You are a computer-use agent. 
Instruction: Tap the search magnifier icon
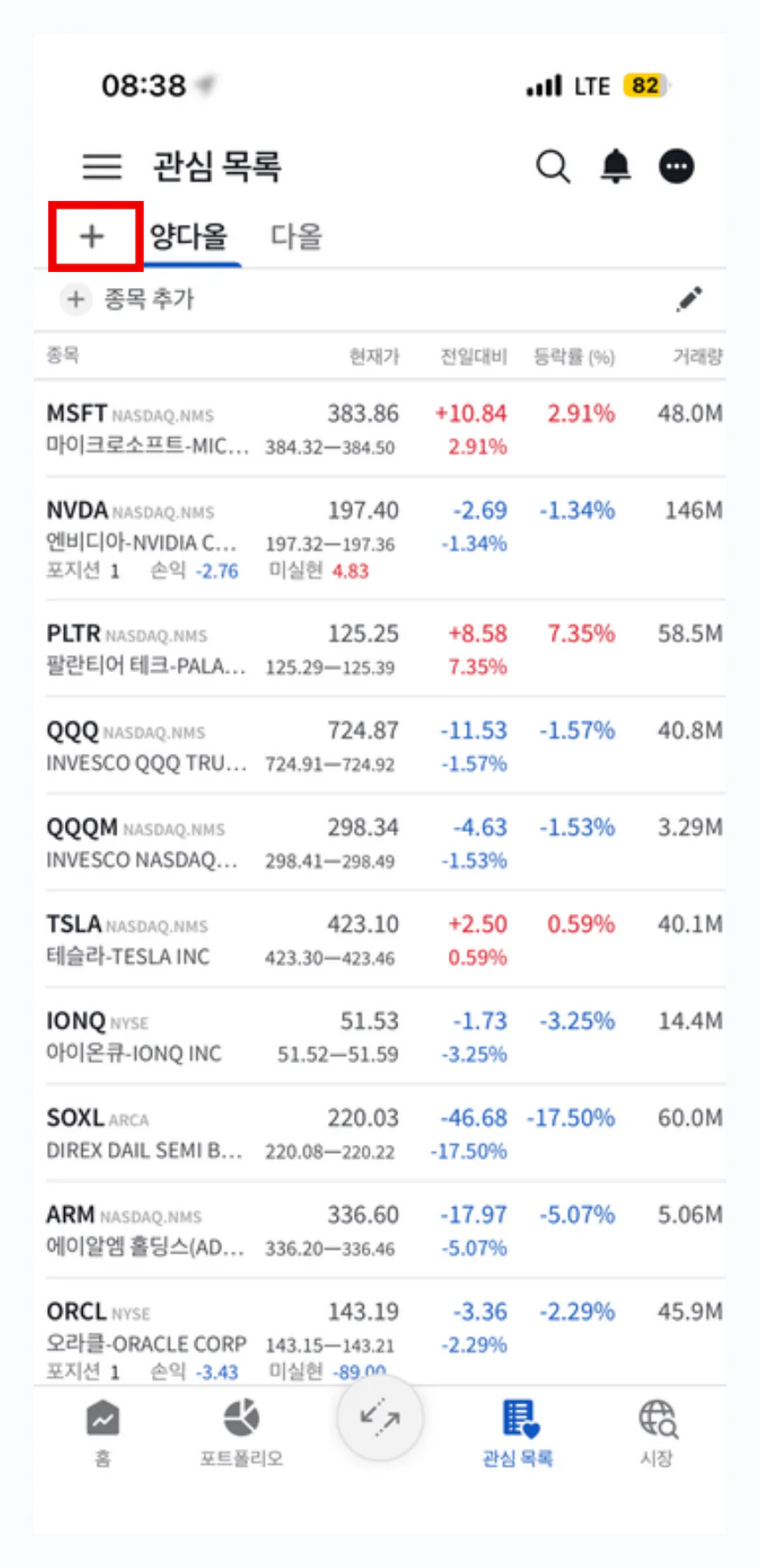[x=553, y=166]
